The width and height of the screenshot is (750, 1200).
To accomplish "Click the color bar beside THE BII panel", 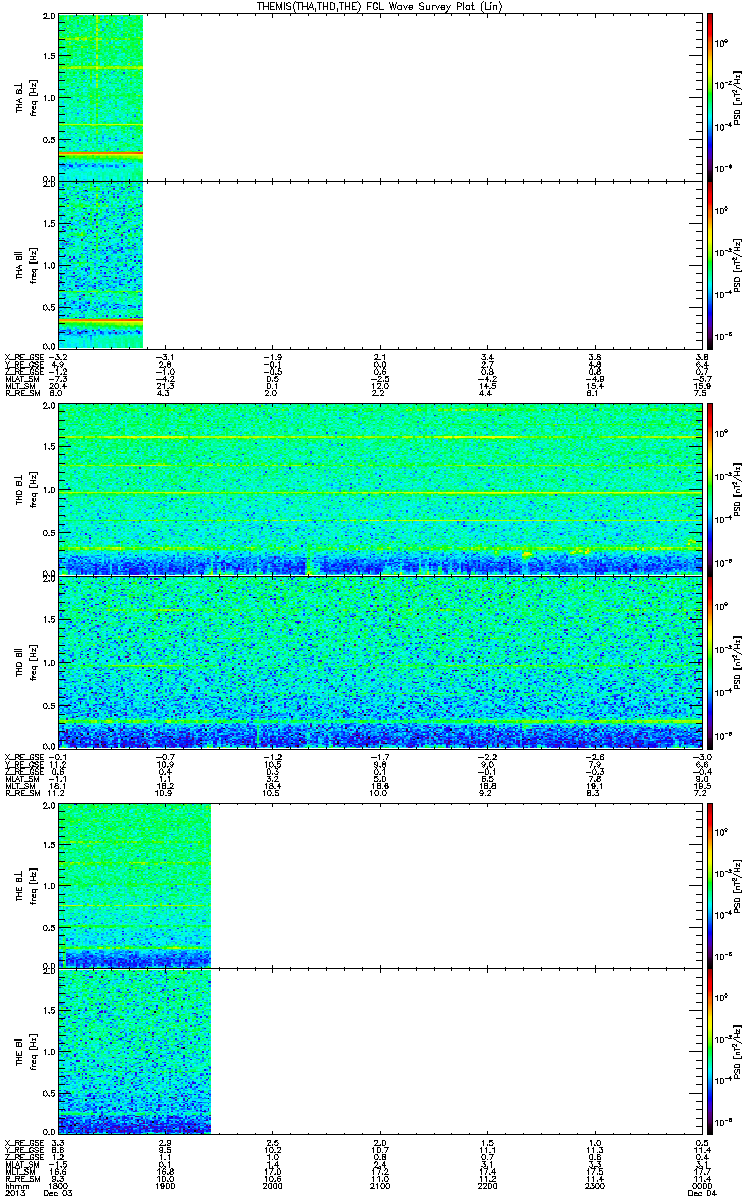I will [710, 1051].
